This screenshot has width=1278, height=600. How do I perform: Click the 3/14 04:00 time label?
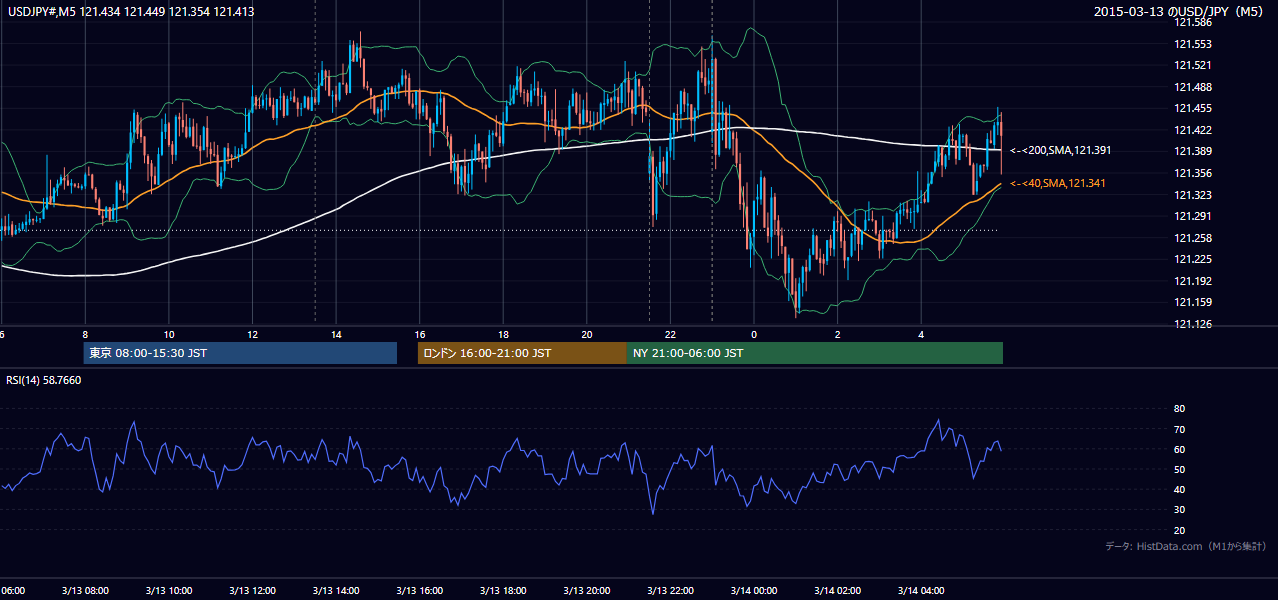(922, 591)
